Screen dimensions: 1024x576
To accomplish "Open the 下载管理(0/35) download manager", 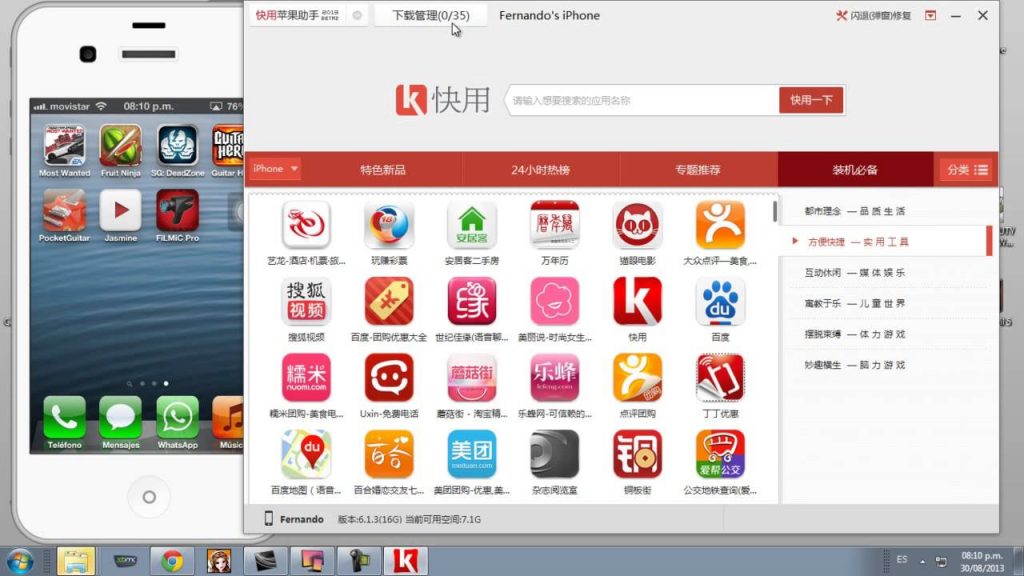I will pos(431,15).
